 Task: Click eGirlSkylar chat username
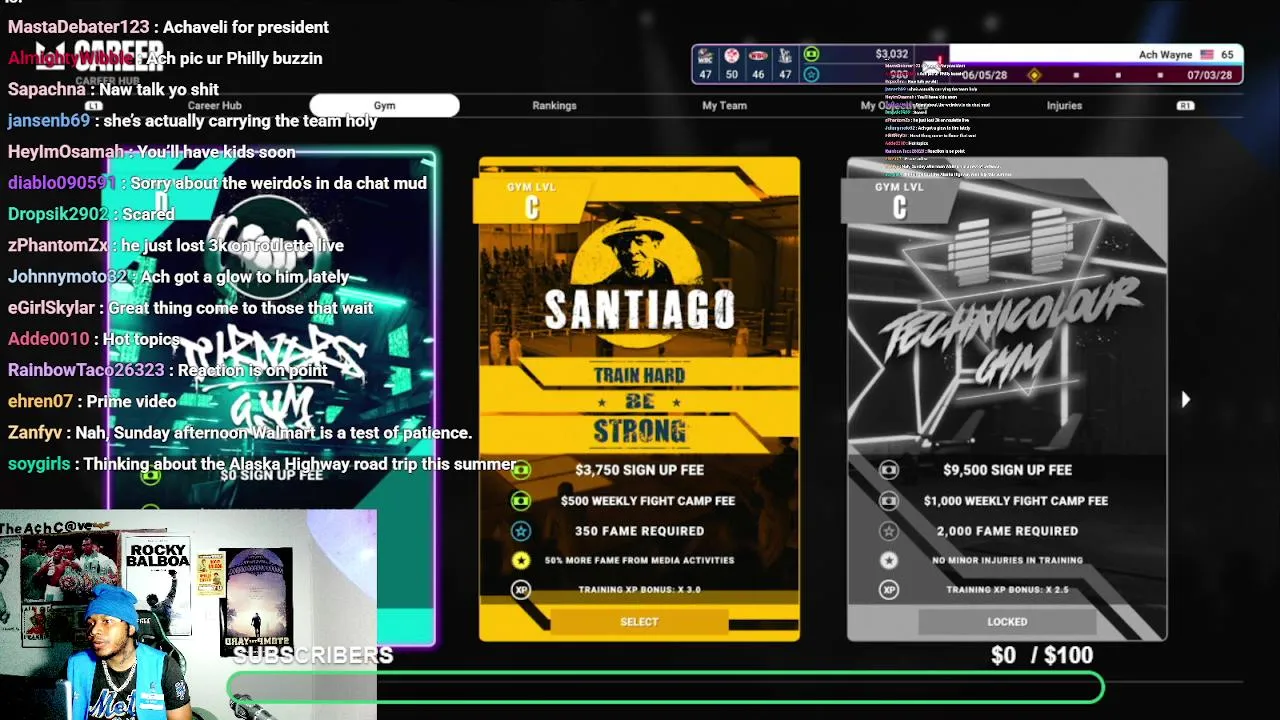pos(51,308)
